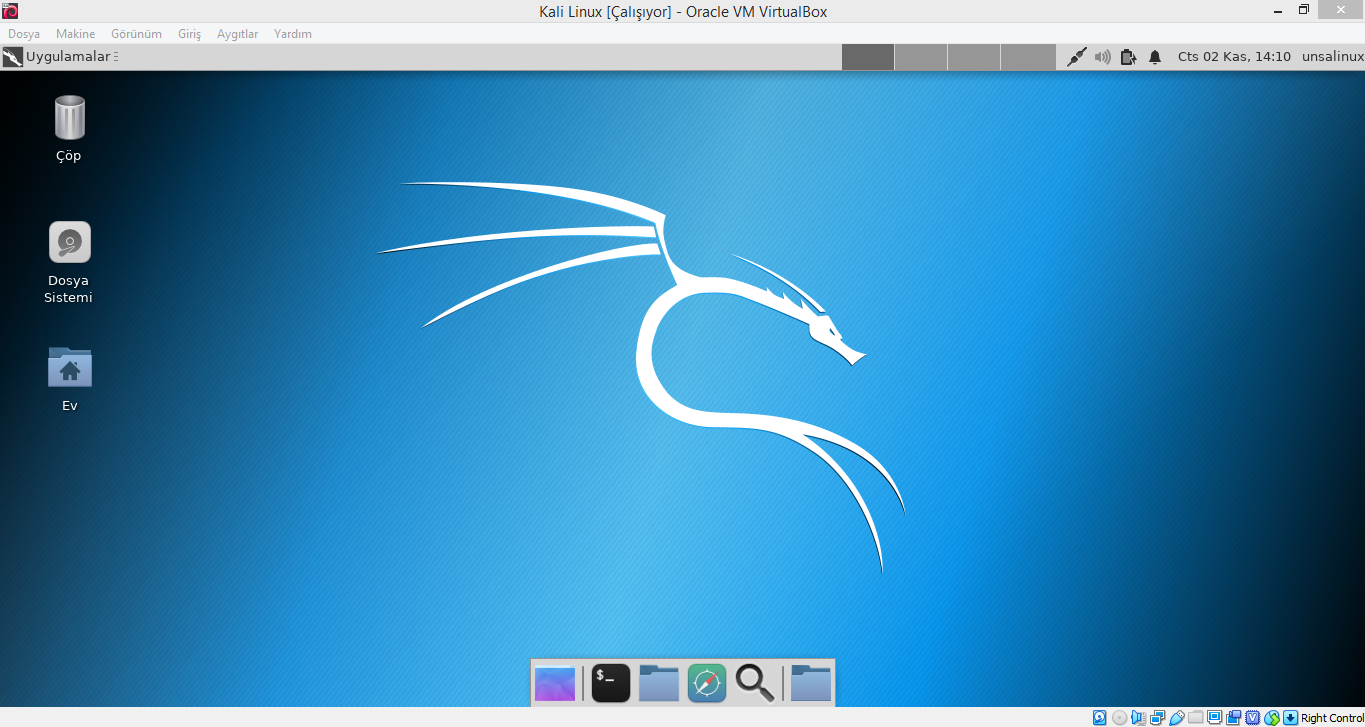Open the unsalinux user menu

coord(1332,57)
